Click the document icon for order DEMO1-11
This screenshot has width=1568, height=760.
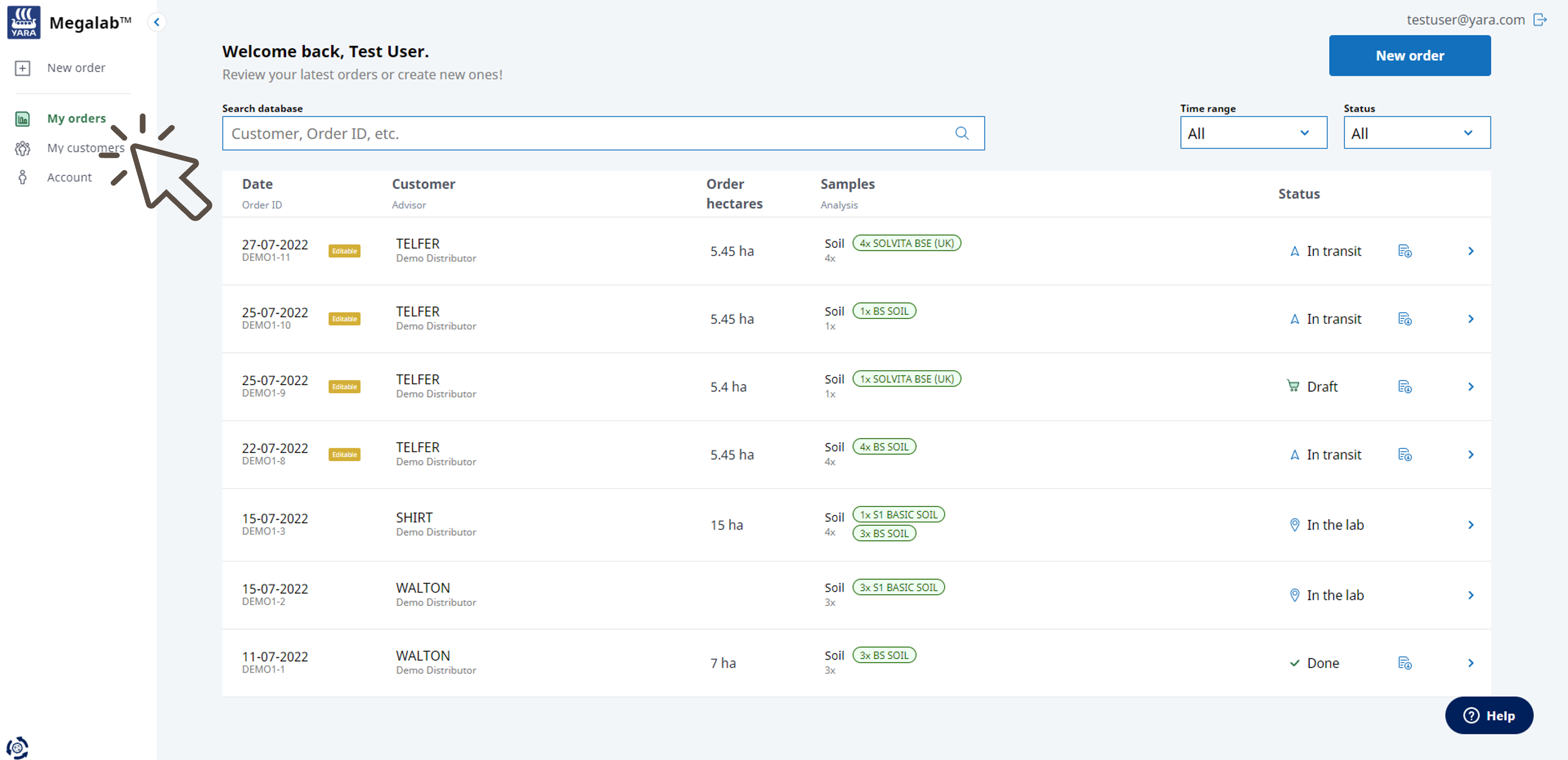[x=1404, y=251]
